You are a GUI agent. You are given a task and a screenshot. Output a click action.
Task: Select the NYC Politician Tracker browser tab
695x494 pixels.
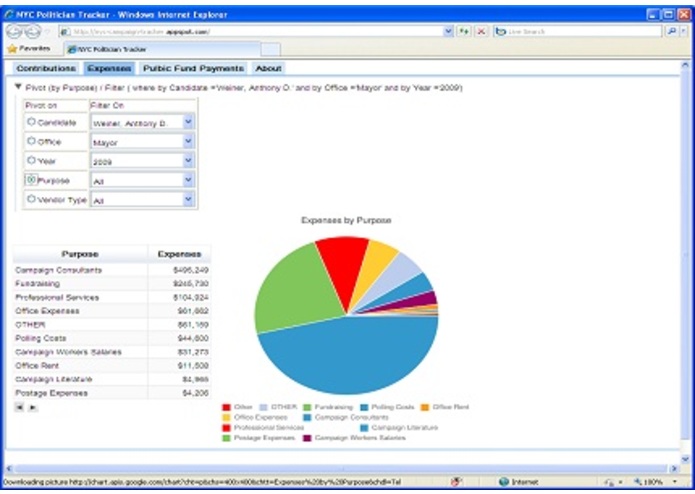coord(162,49)
